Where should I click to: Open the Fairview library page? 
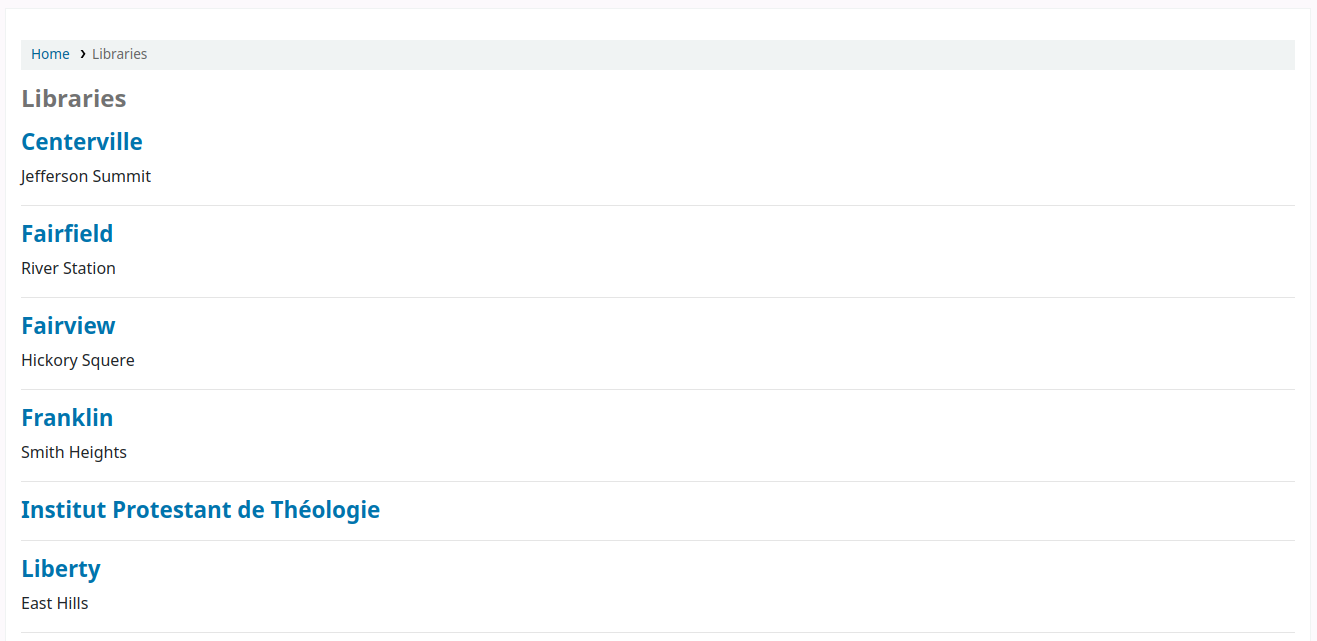click(x=67, y=325)
